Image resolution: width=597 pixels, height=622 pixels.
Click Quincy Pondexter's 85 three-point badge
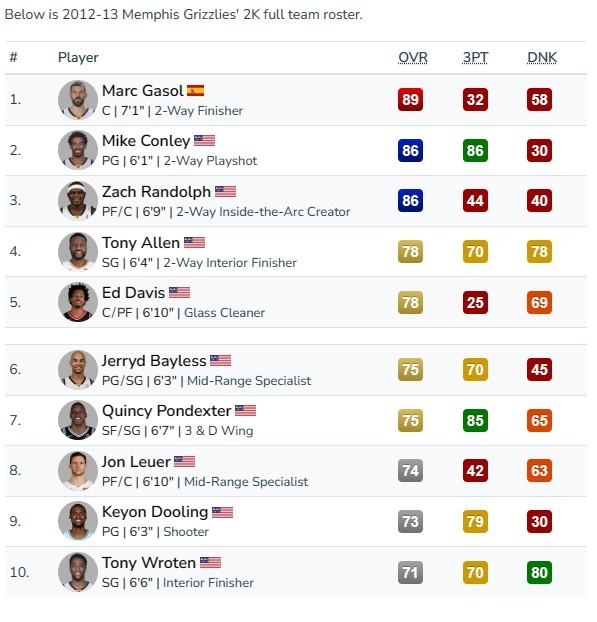[475, 420]
